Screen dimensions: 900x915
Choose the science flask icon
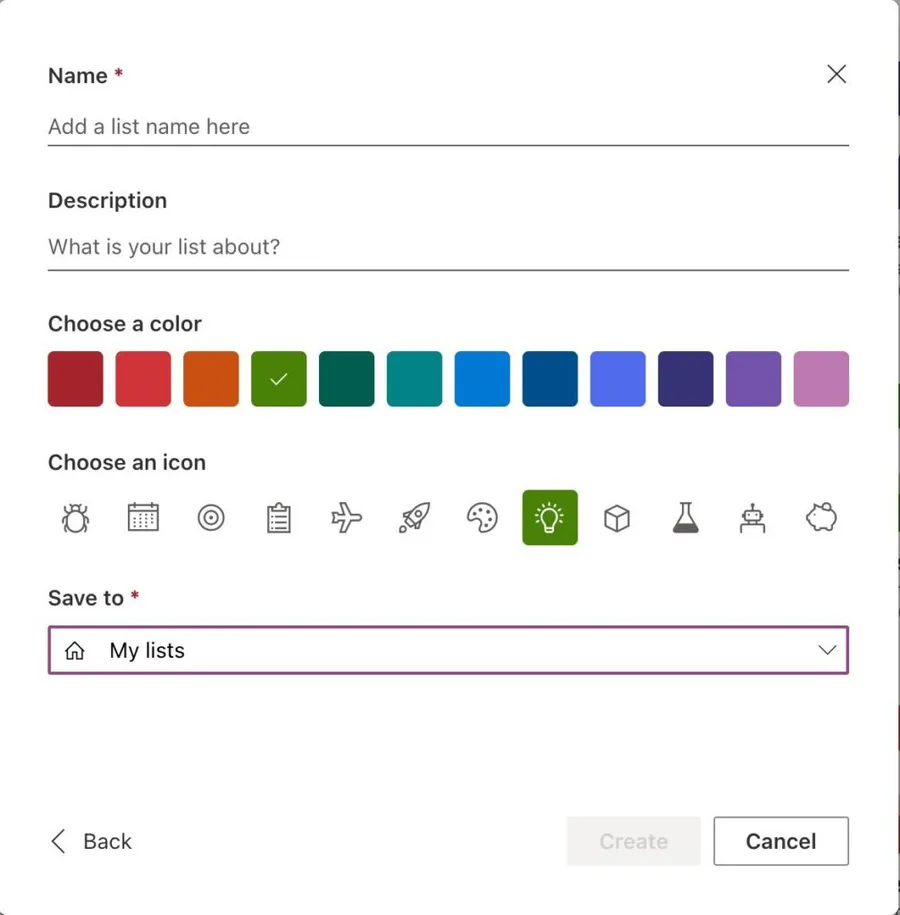point(685,518)
